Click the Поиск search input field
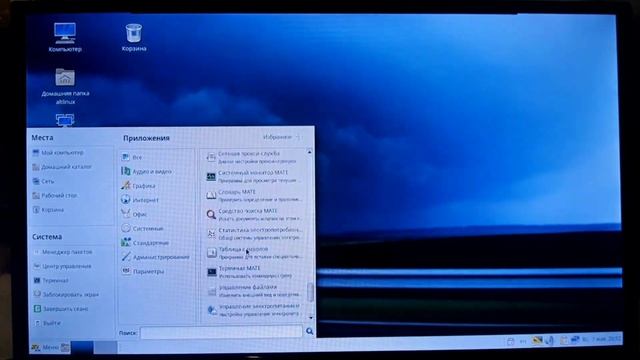 221,332
